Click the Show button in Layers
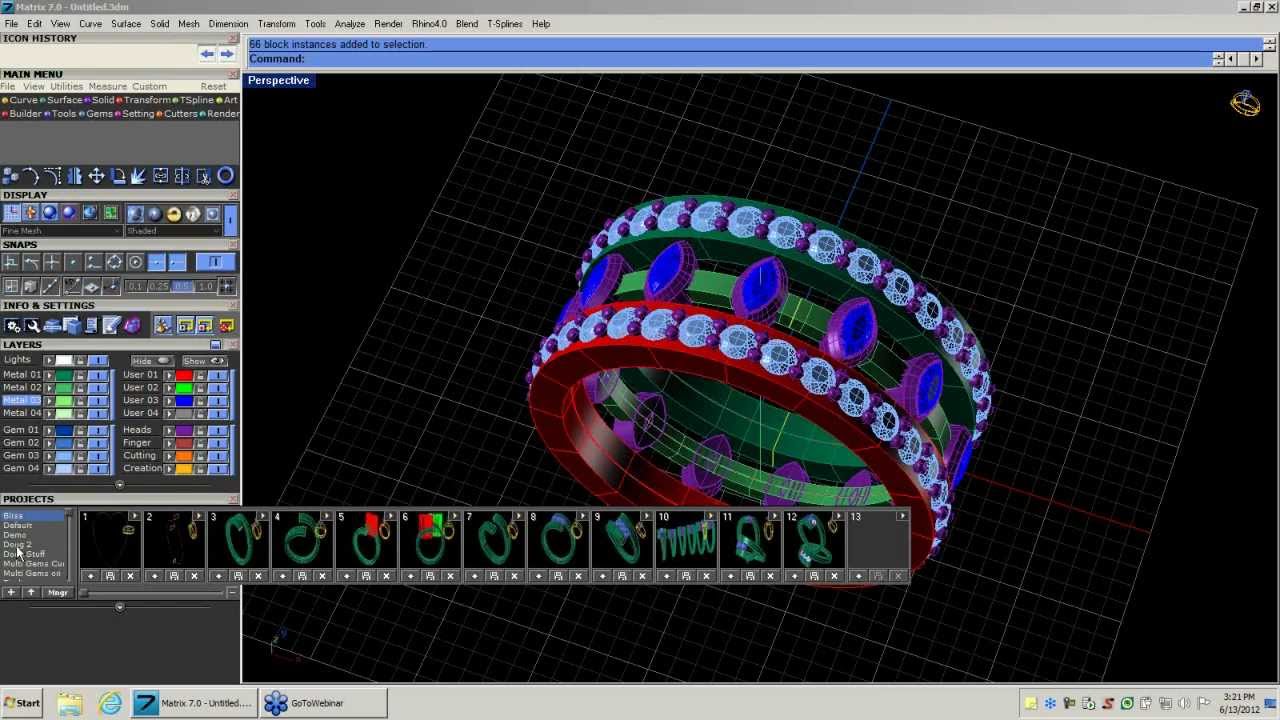This screenshot has height=720, width=1280. [x=205, y=361]
